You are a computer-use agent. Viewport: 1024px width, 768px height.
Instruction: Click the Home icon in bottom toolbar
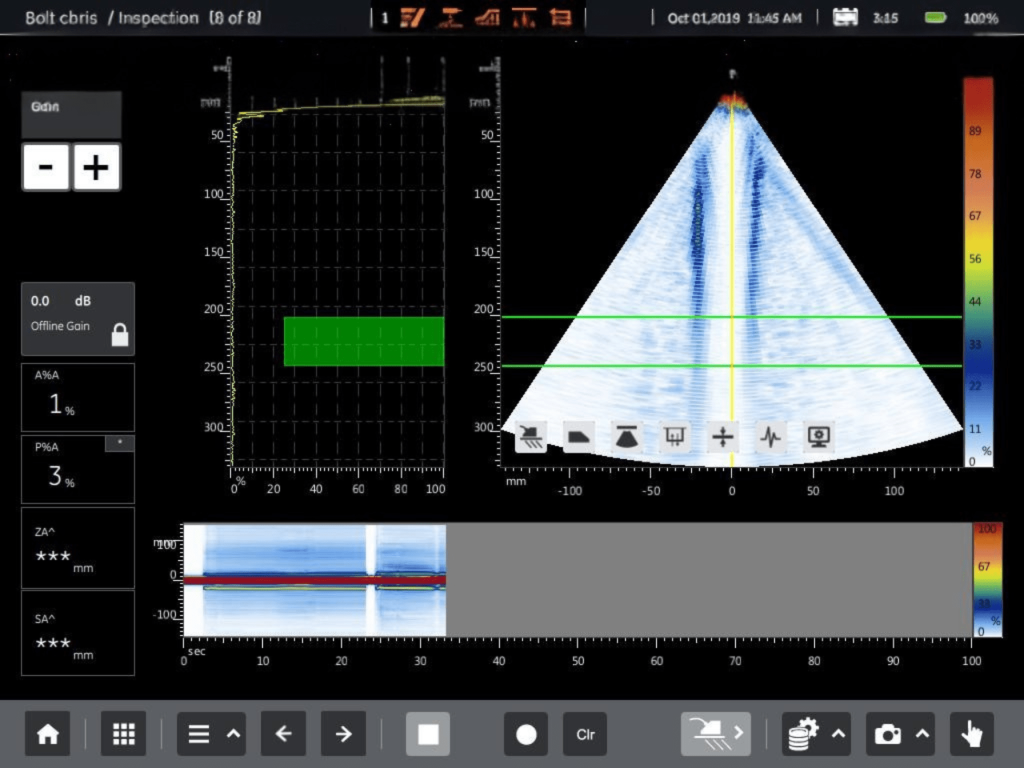[x=47, y=734]
